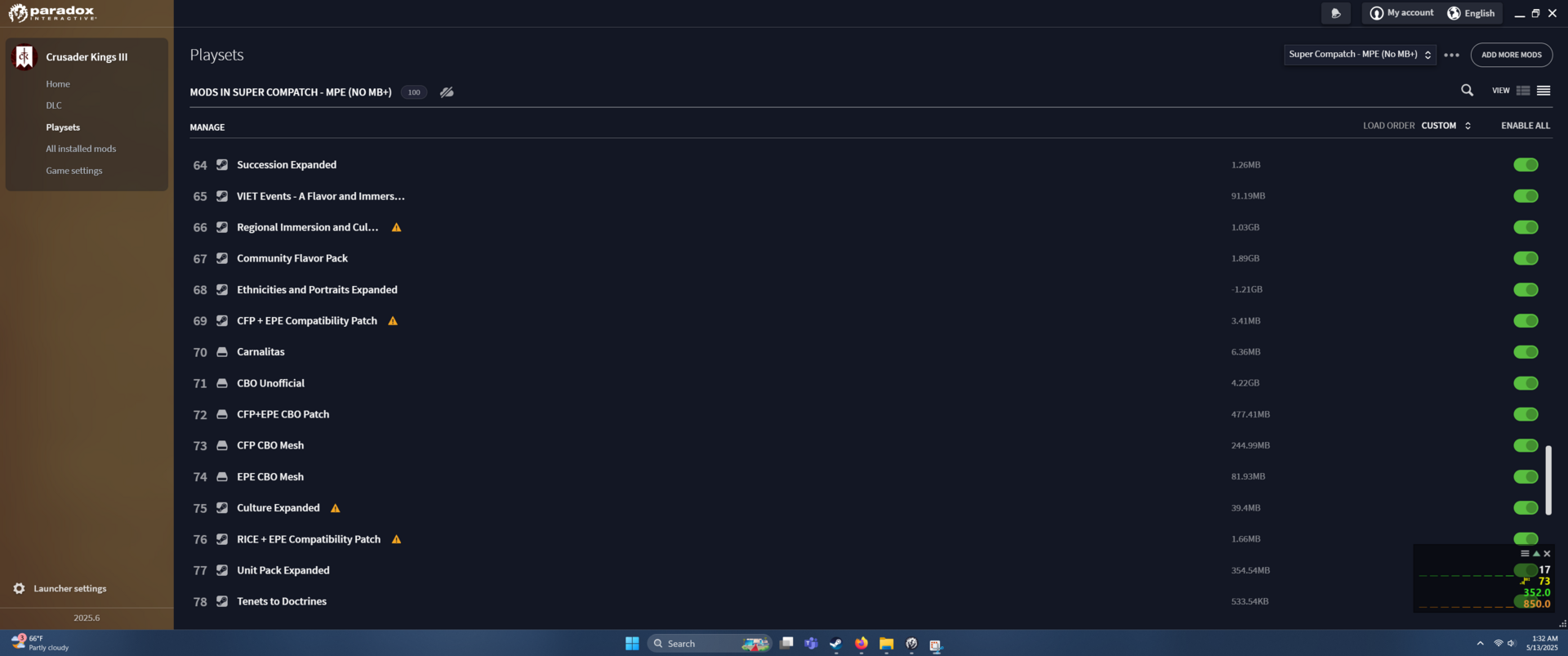Open All installed mods in sidebar
The image size is (1568, 656).
pos(81,149)
